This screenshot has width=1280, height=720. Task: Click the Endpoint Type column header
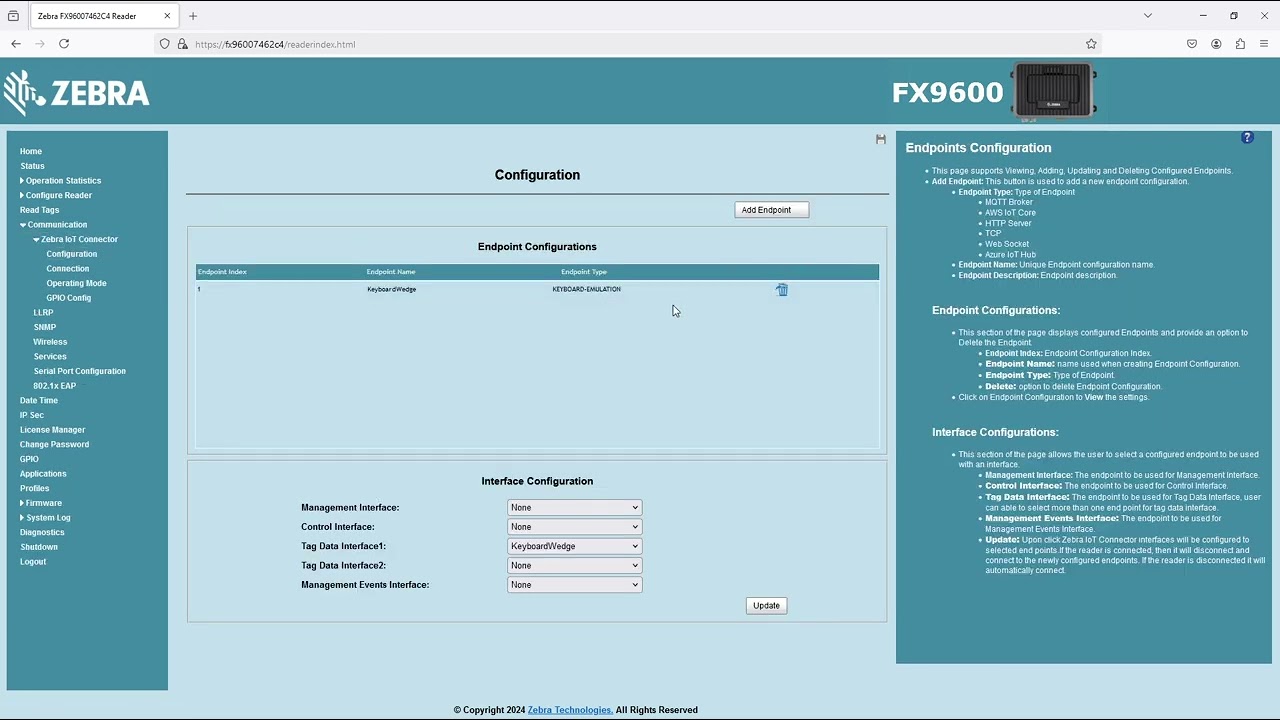584,272
